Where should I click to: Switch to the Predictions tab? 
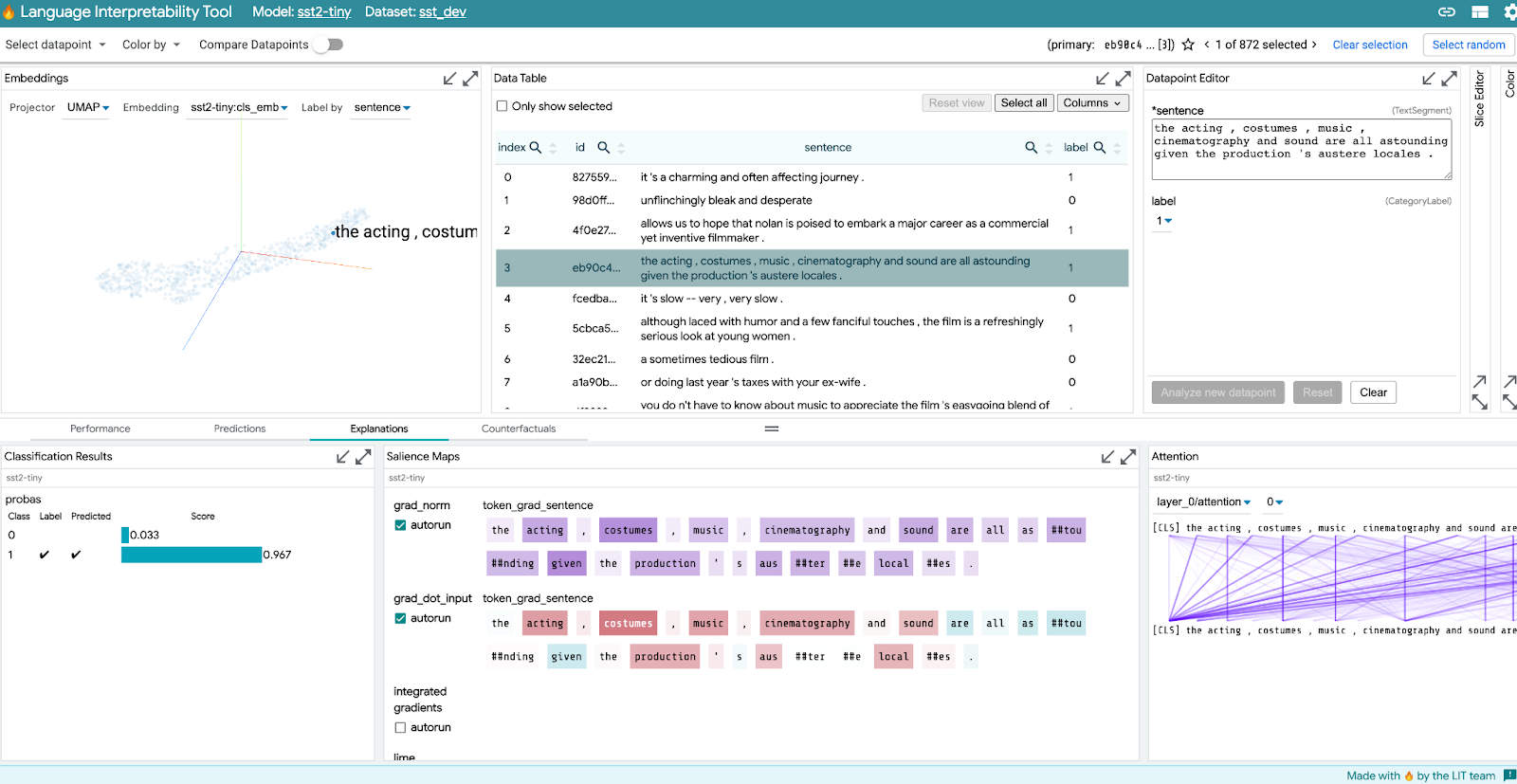(x=240, y=428)
